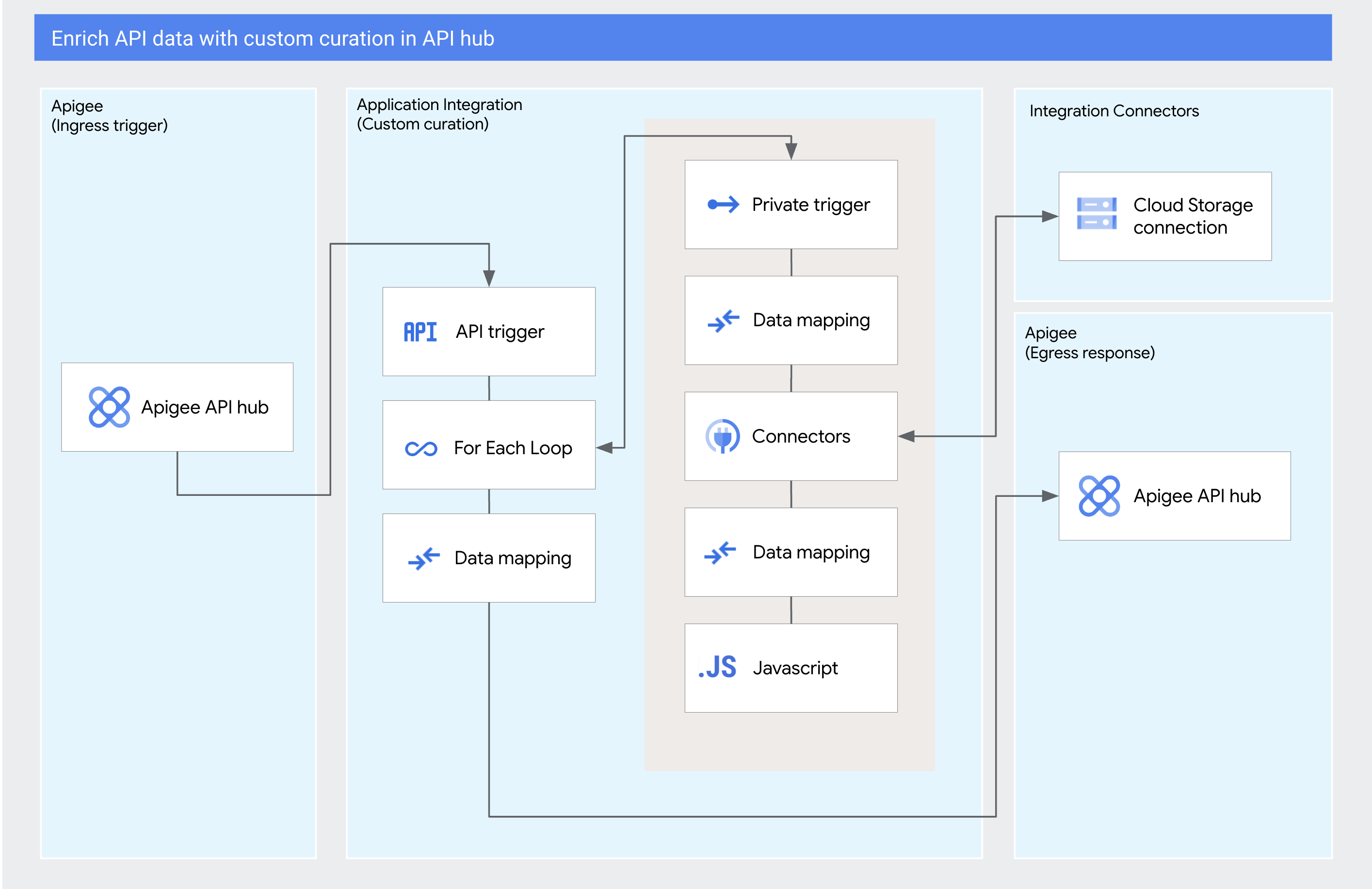Select the For Each Loop infinity icon
Viewport: 1372px width, 889px height.
click(420, 447)
